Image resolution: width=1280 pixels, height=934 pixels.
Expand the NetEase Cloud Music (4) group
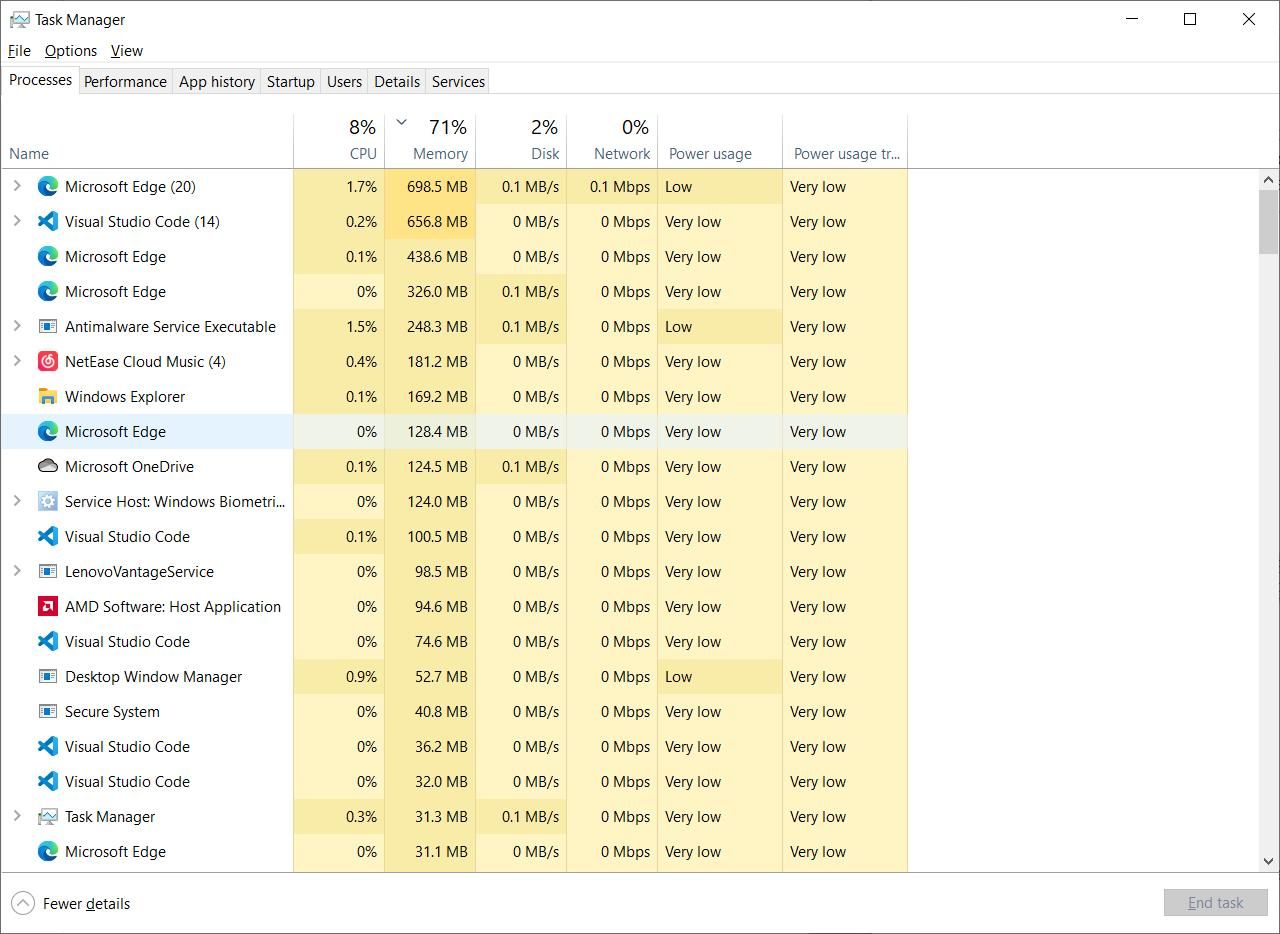coord(17,361)
